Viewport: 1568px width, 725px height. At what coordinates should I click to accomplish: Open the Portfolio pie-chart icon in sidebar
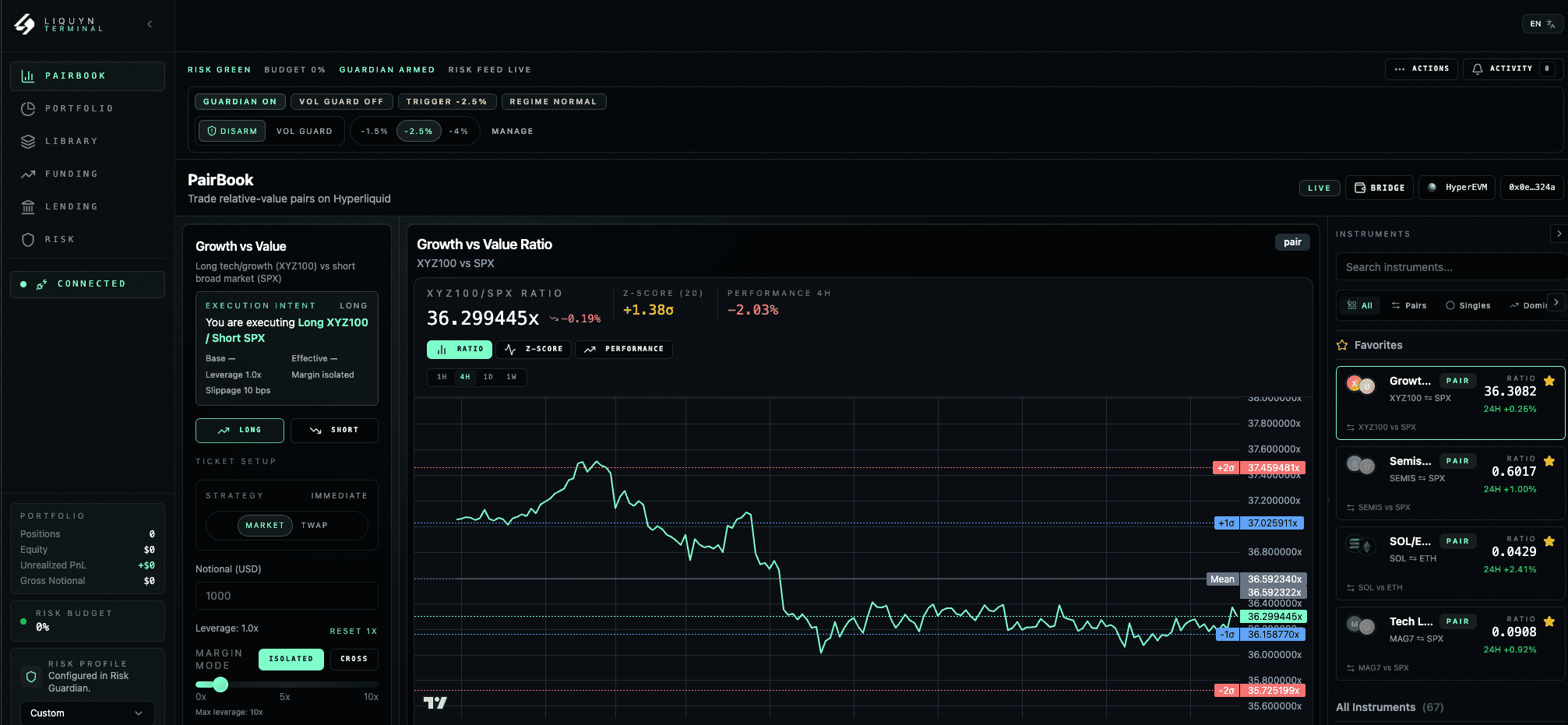28,109
